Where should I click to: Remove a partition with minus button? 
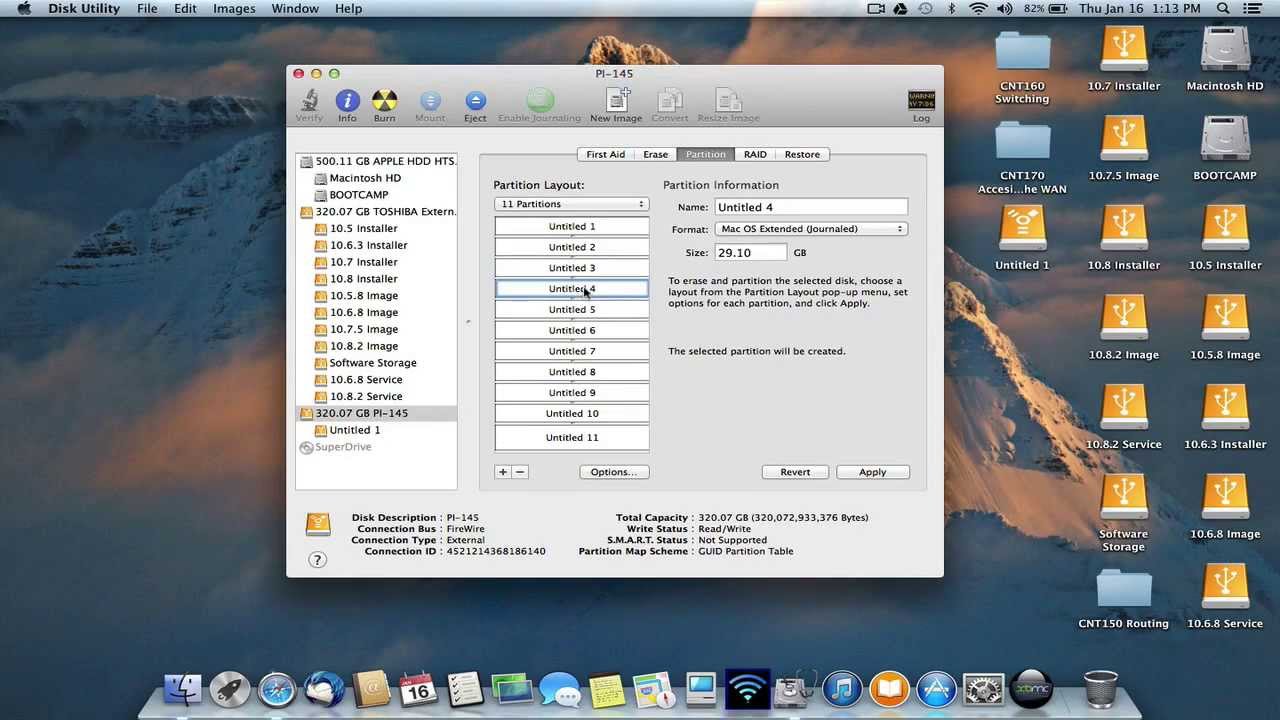[520, 472]
